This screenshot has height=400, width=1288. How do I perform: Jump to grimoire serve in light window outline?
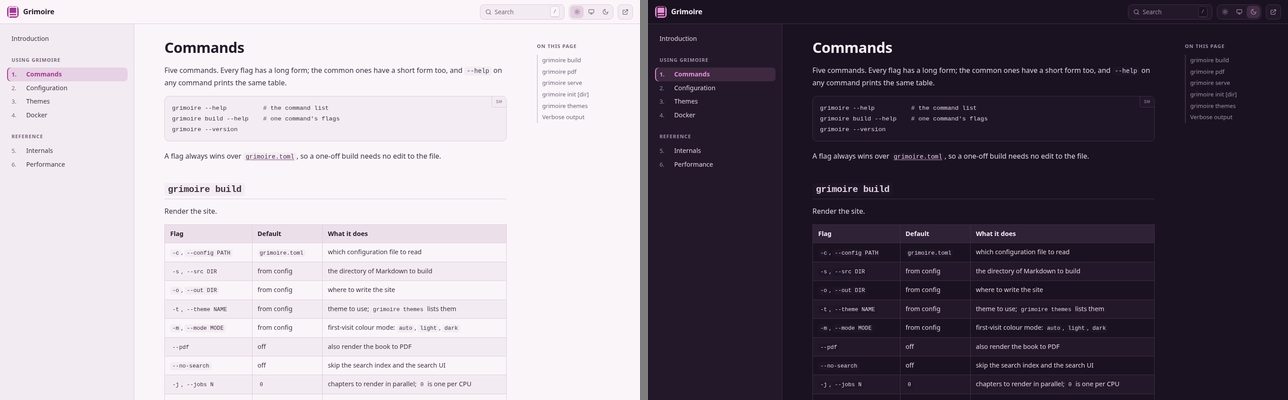click(x=562, y=83)
